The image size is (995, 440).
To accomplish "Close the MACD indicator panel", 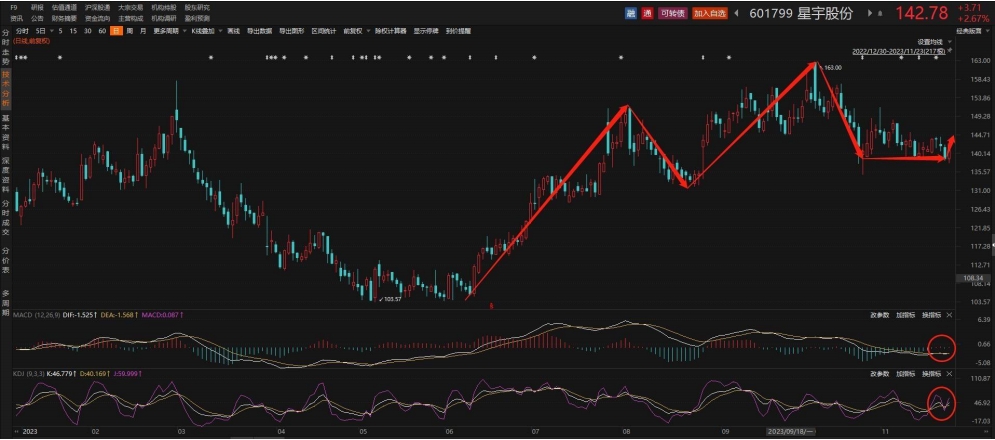I will point(949,315).
